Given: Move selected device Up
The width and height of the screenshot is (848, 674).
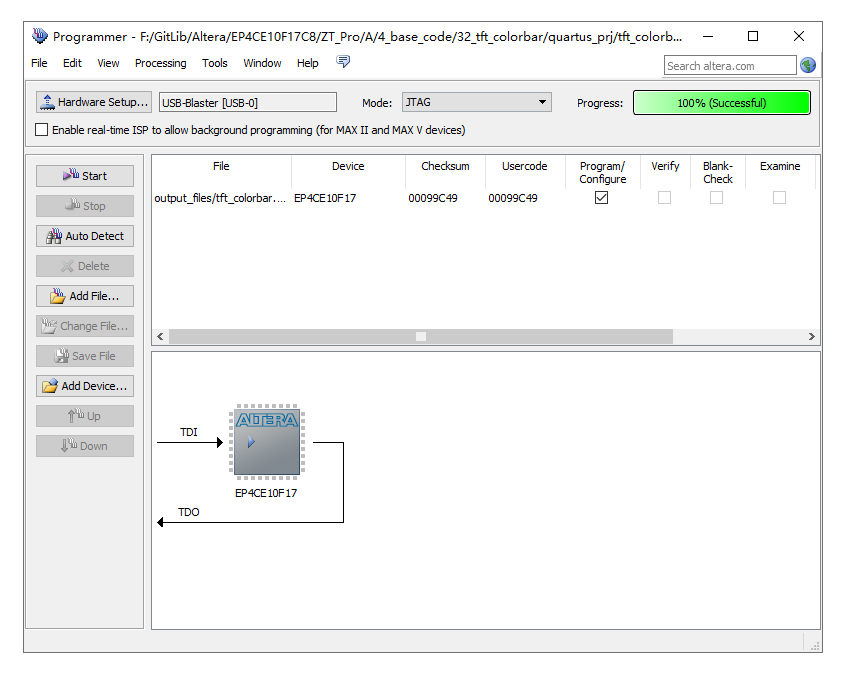Looking at the screenshot, I should tap(85, 416).
